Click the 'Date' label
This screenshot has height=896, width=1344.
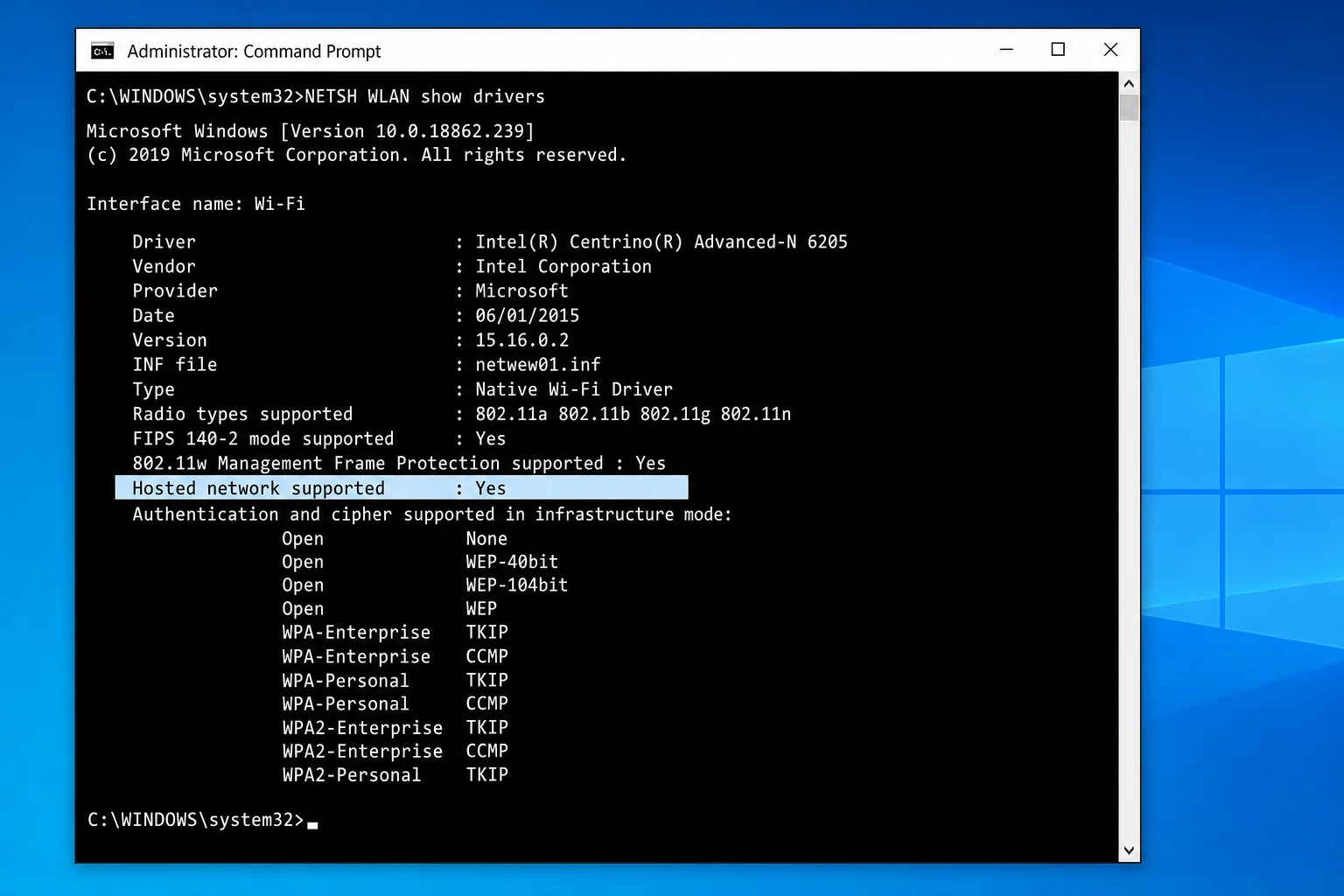(153, 315)
